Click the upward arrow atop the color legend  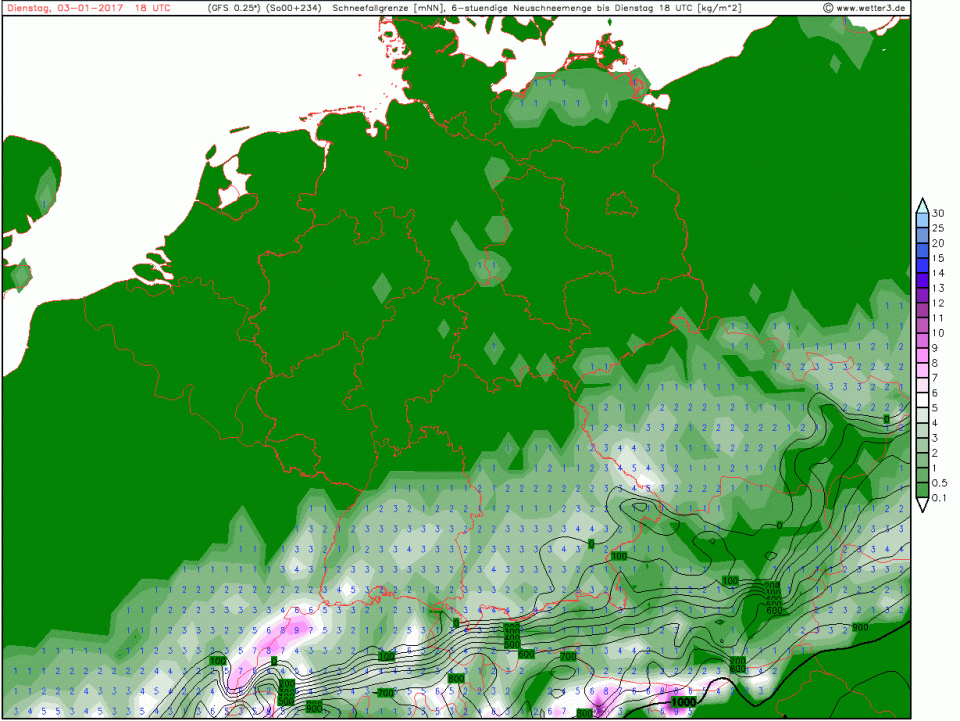(922, 205)
